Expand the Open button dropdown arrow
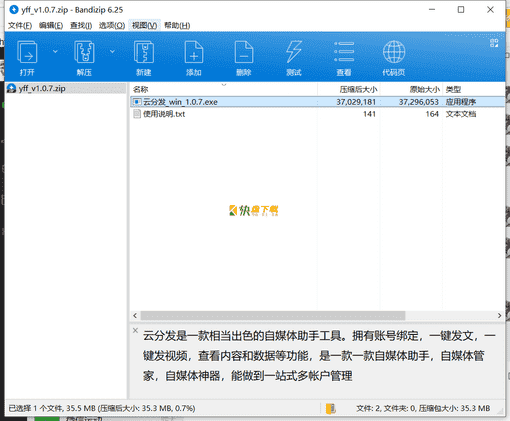This screenshot has height=421, width=510. (x=55, y=51)
